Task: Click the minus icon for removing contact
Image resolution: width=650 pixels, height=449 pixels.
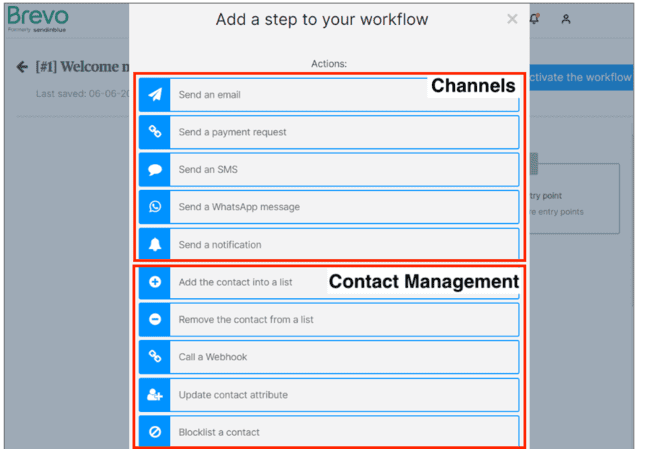Action: click(x=155, y=320)
